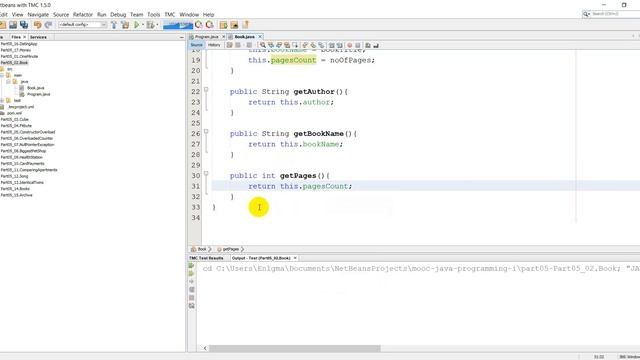Click output scrollbar left arrow
The image size is (640, 360).
(205, 348)
